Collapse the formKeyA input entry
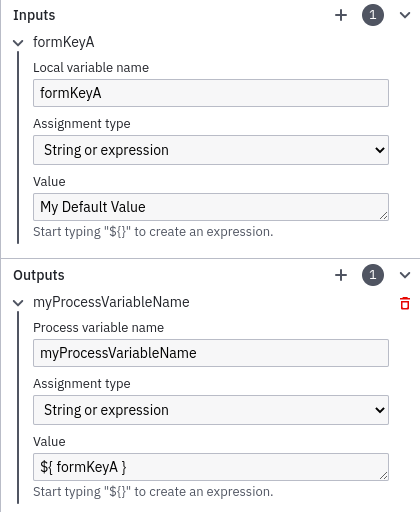This screenshot has width=420, height=512. 18,43
